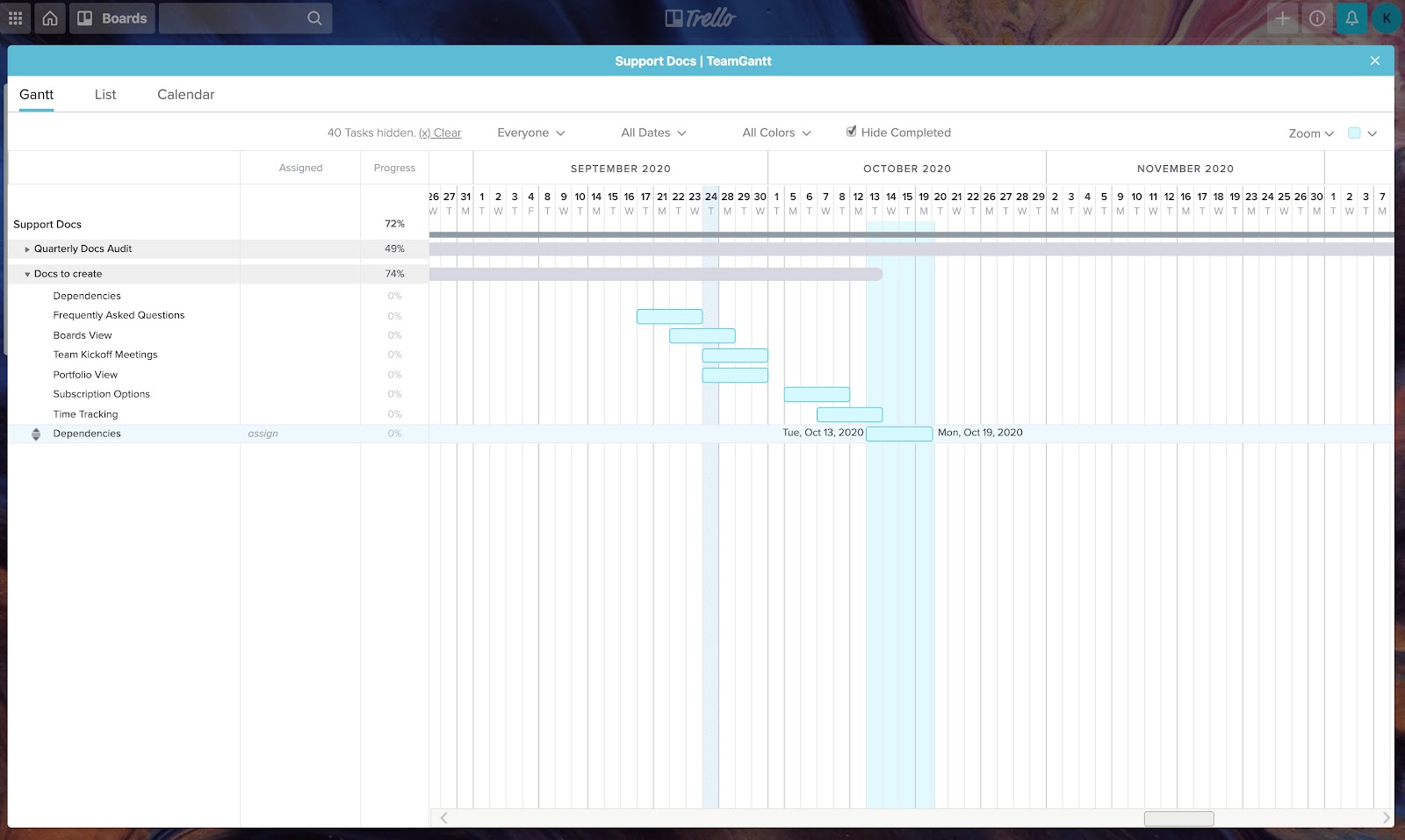The image size is (1405, 840).
Task: Click the Subscription Options gantt bar
Action: click(817, 395)
